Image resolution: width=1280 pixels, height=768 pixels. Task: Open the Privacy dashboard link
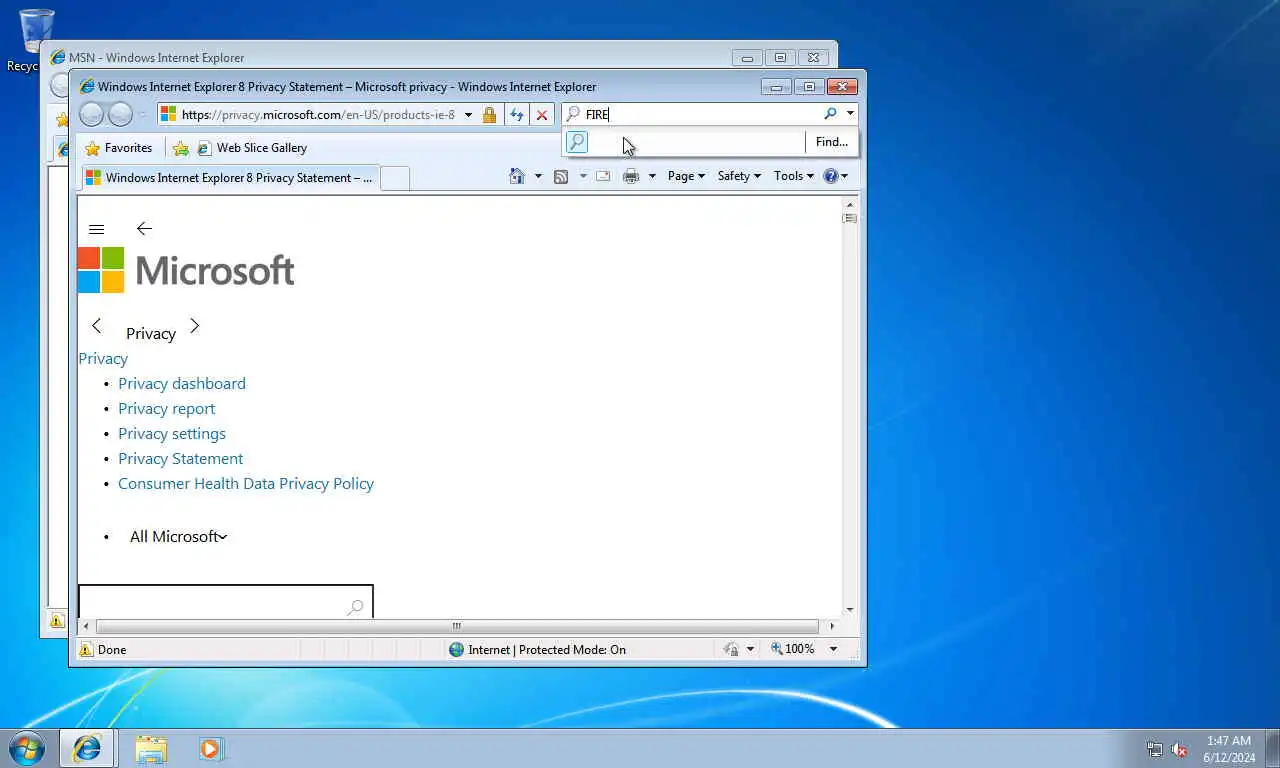182,384
